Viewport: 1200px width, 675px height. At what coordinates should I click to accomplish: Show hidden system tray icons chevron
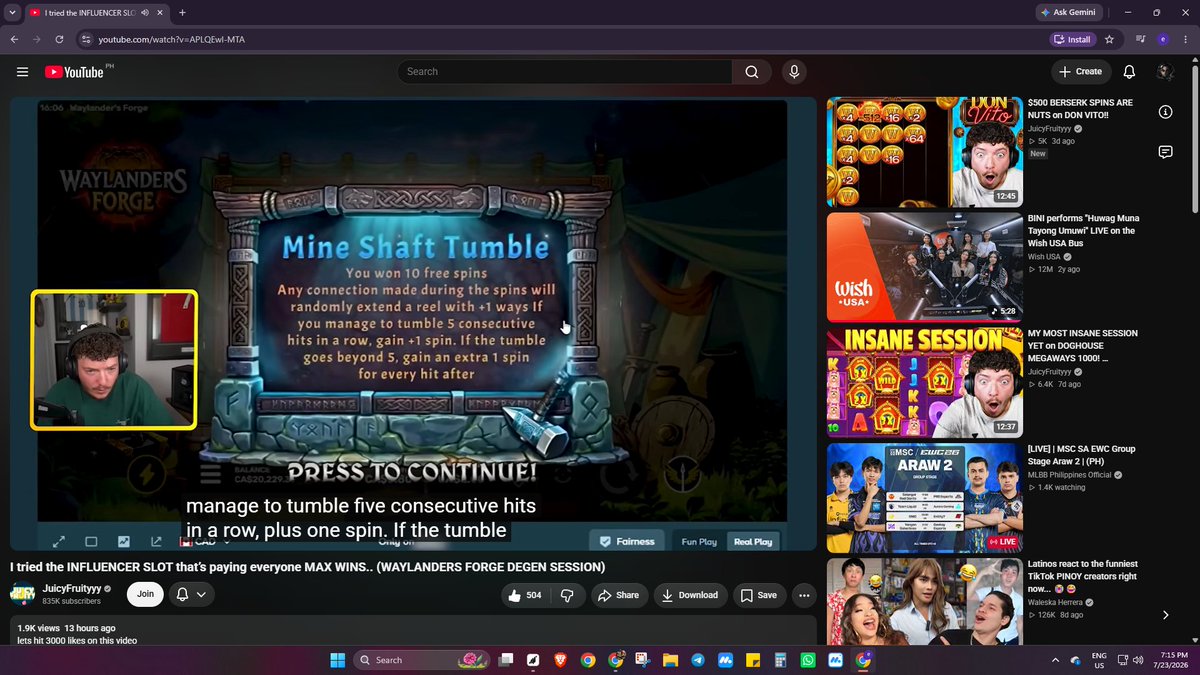coord(1056,660)
